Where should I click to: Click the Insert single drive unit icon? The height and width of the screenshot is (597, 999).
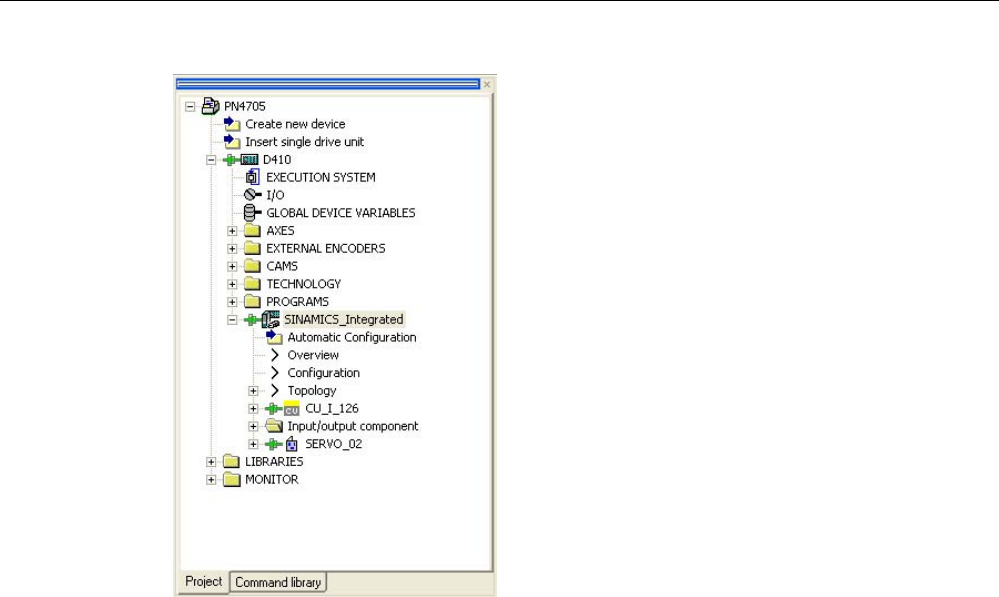[232, 141]
